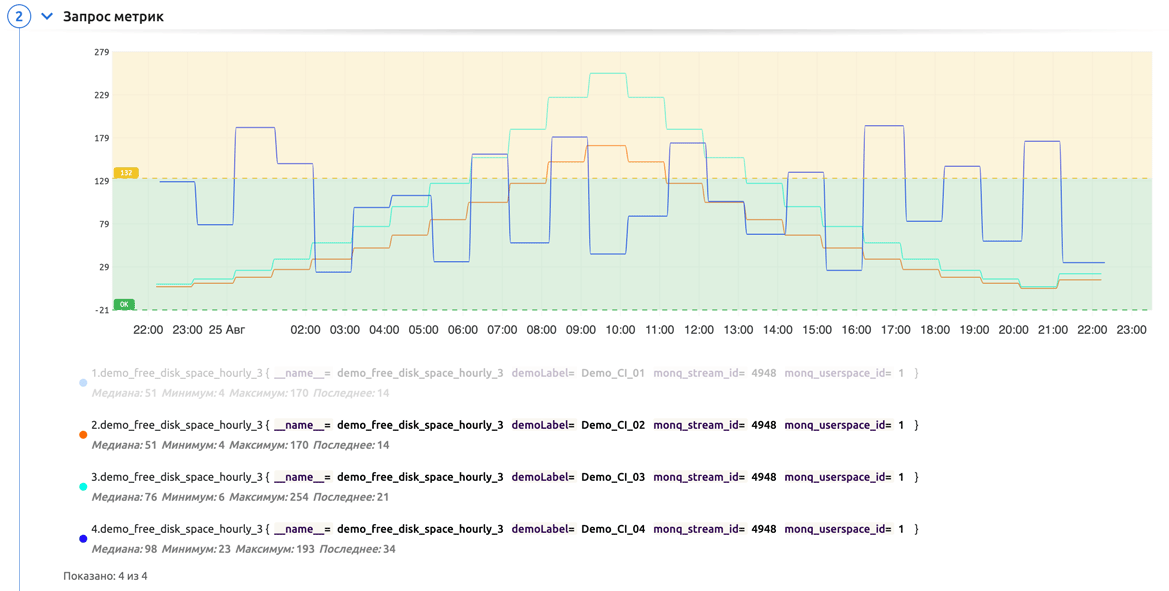This screenshot has height=591, width=1169.
Task: Click the 279 value on the vertical axis
Action: pos(101,52)
